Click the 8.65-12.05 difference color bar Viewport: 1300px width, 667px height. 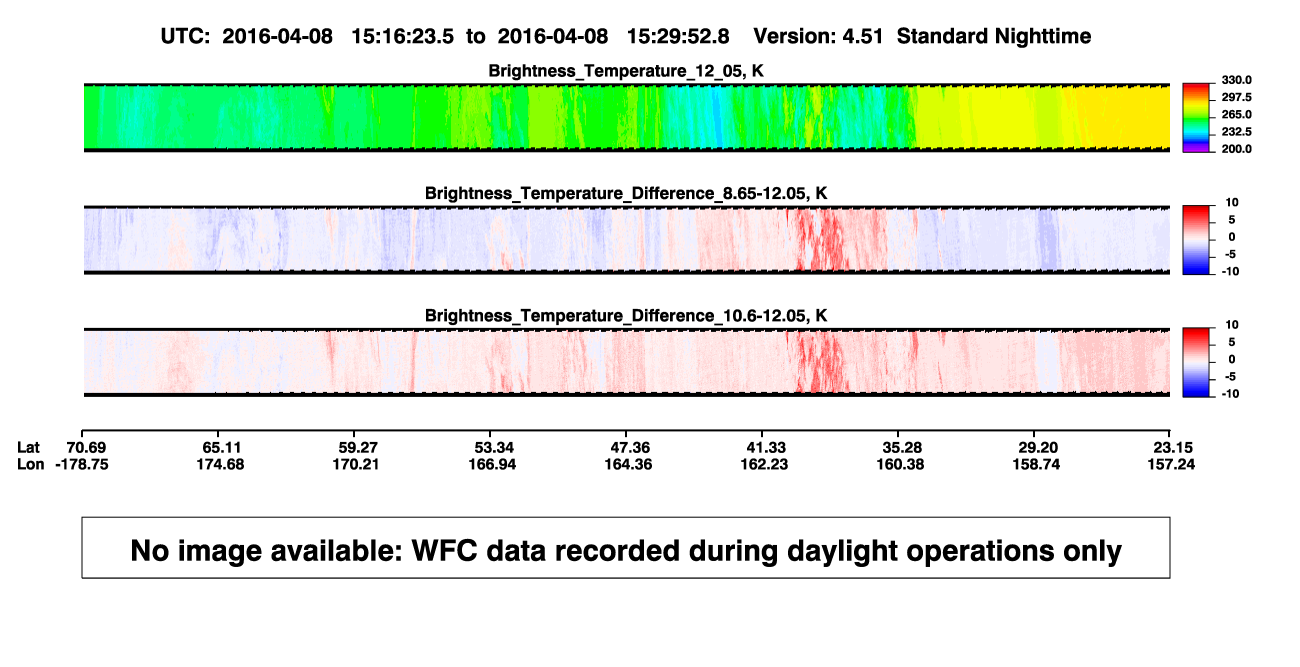[1197, 241]
